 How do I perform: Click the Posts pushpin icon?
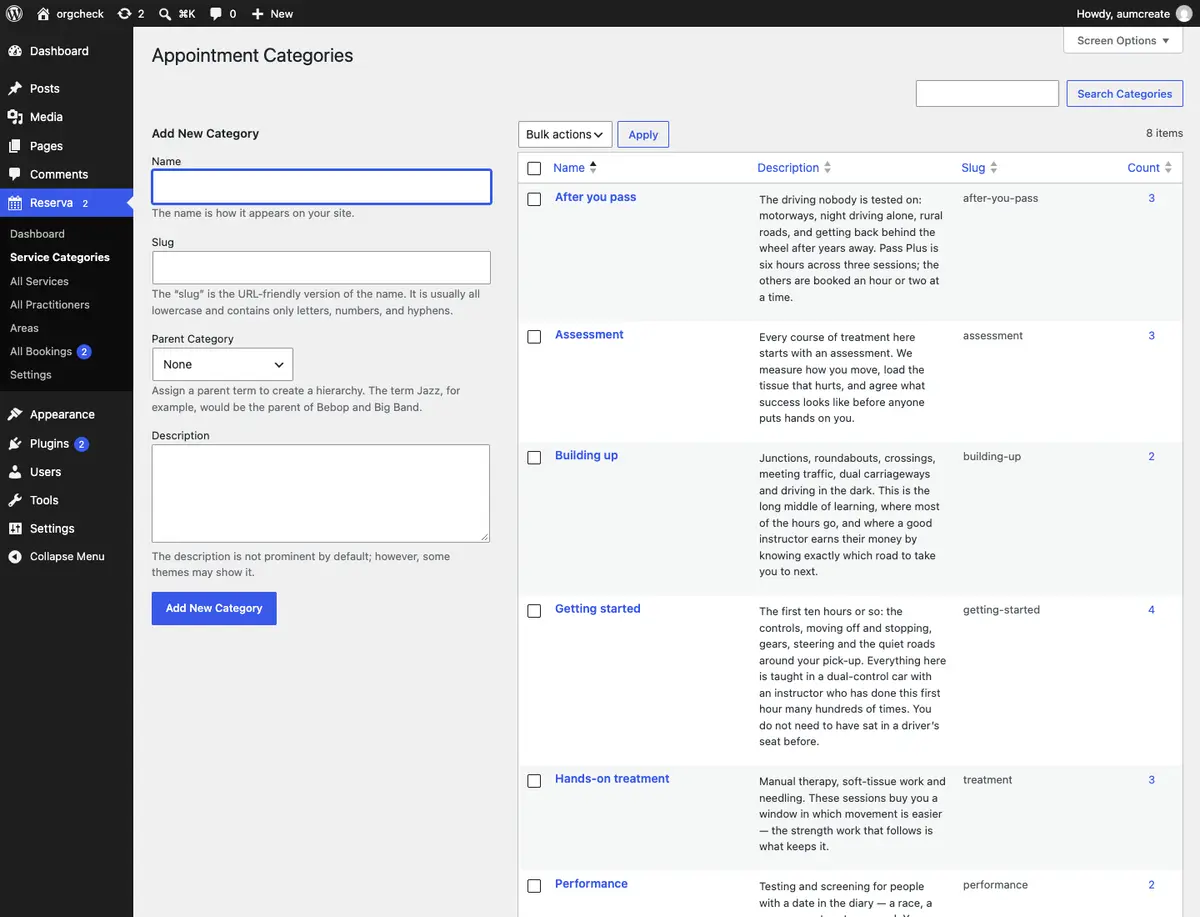click(x=15, y=89)
